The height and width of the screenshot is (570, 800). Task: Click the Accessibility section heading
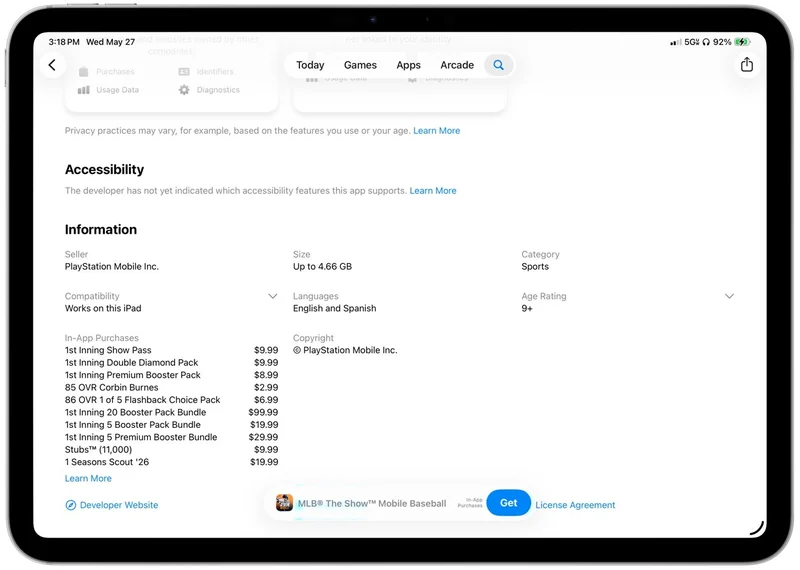104,169
